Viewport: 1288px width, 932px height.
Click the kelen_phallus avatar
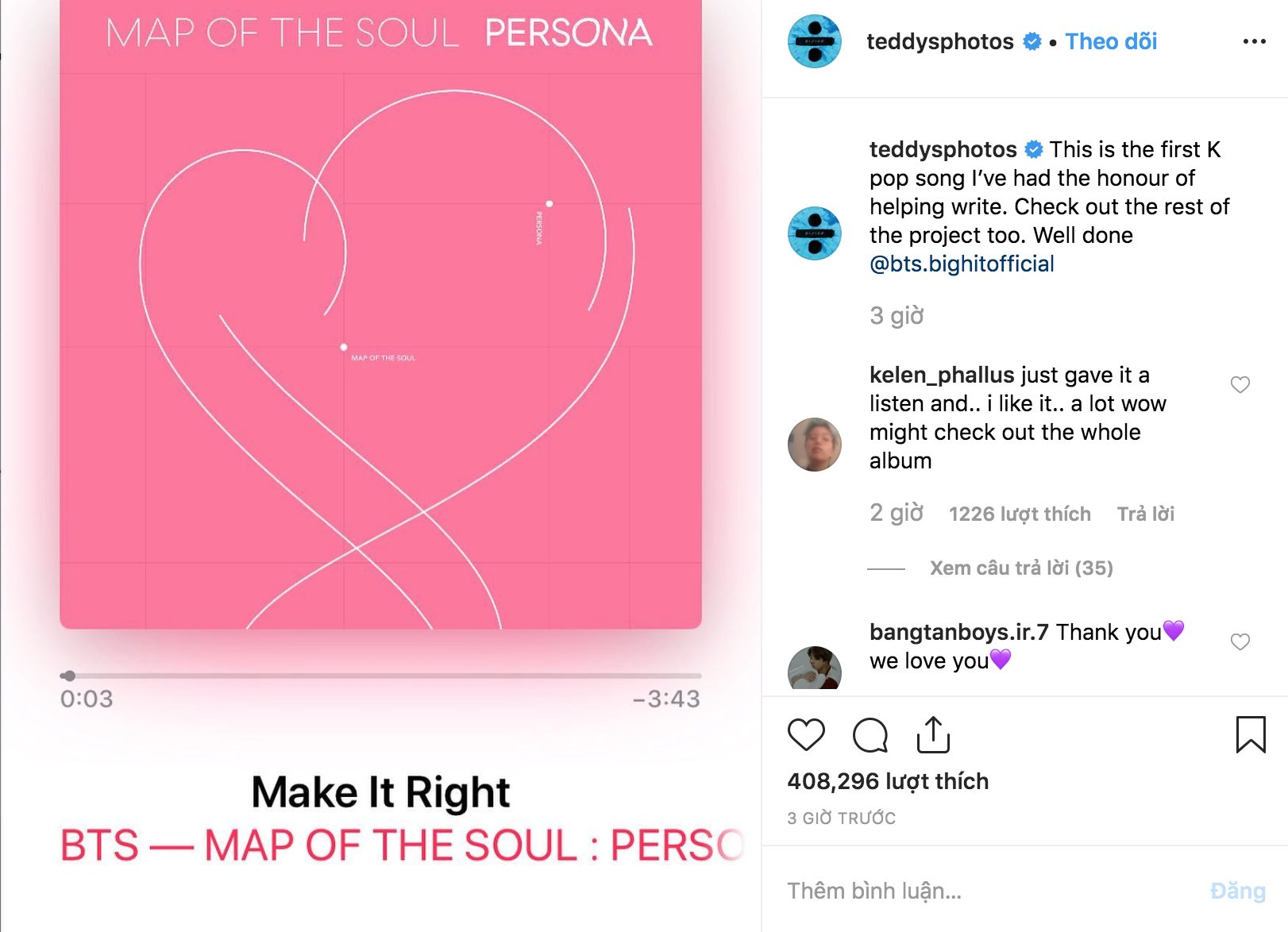tap(814, 445)
